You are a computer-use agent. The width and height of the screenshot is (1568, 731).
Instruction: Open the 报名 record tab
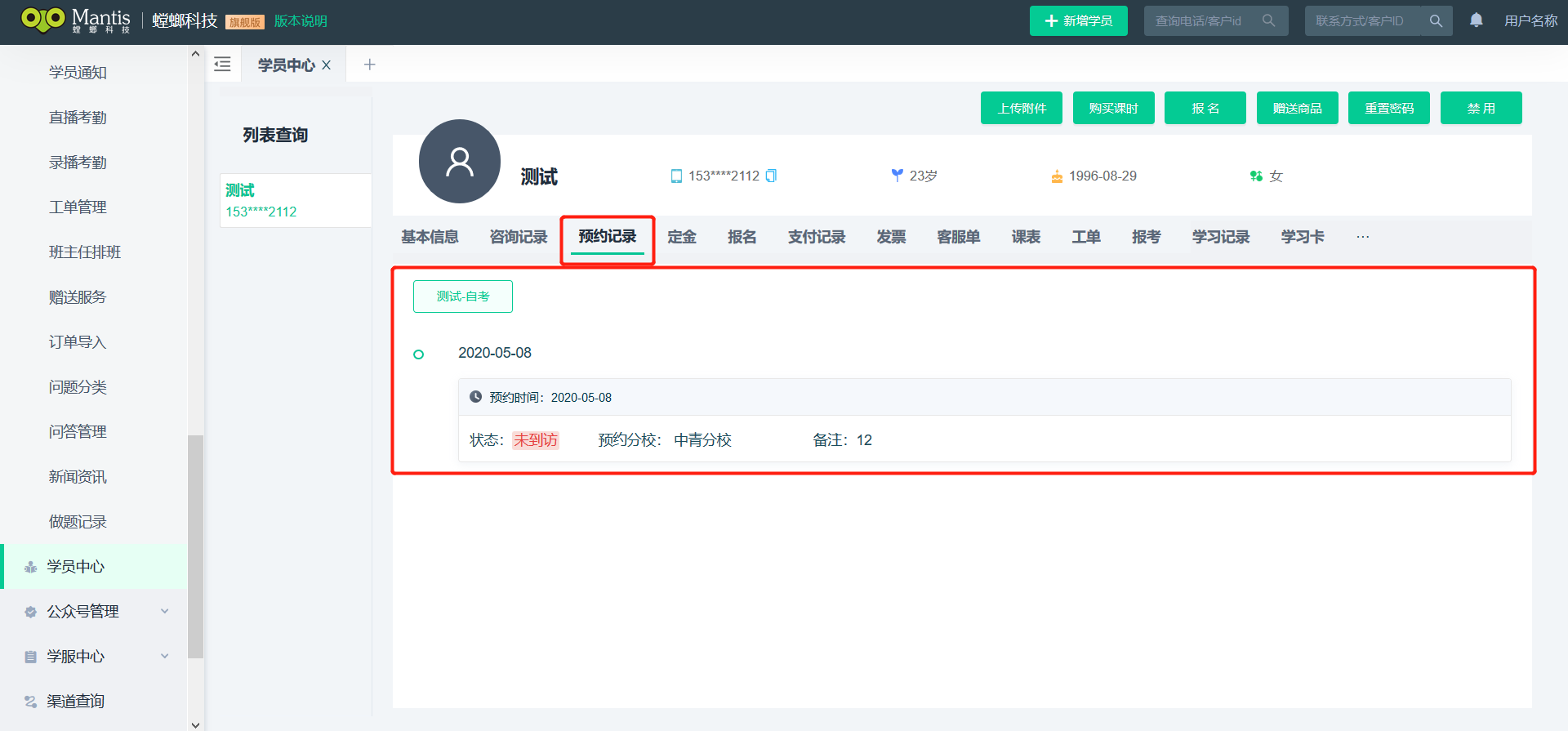click(x=742, y=237)
